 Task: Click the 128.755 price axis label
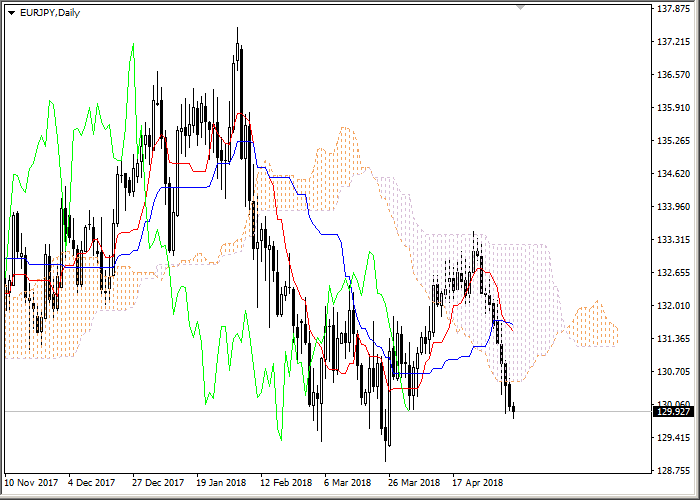[673, 470]
